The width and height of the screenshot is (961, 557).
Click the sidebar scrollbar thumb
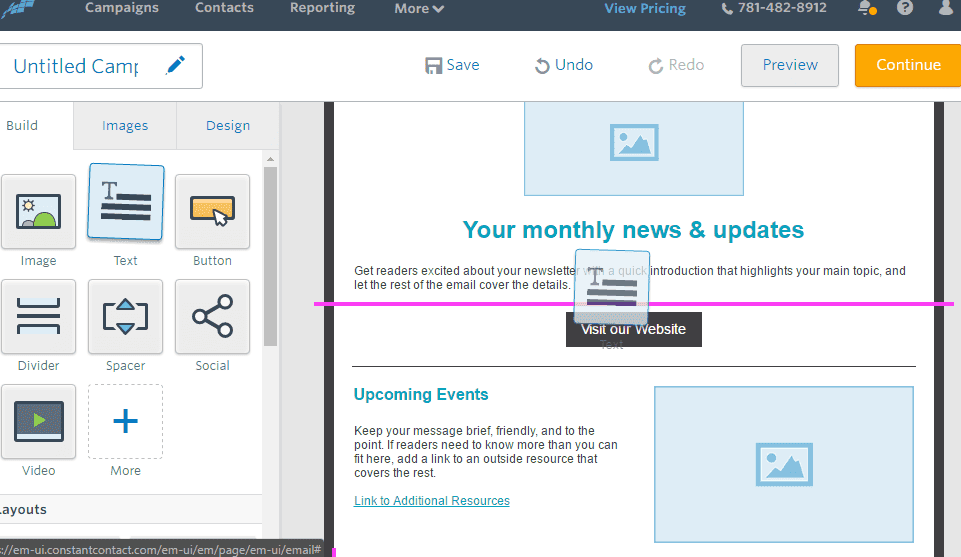[x=270, y=256]
